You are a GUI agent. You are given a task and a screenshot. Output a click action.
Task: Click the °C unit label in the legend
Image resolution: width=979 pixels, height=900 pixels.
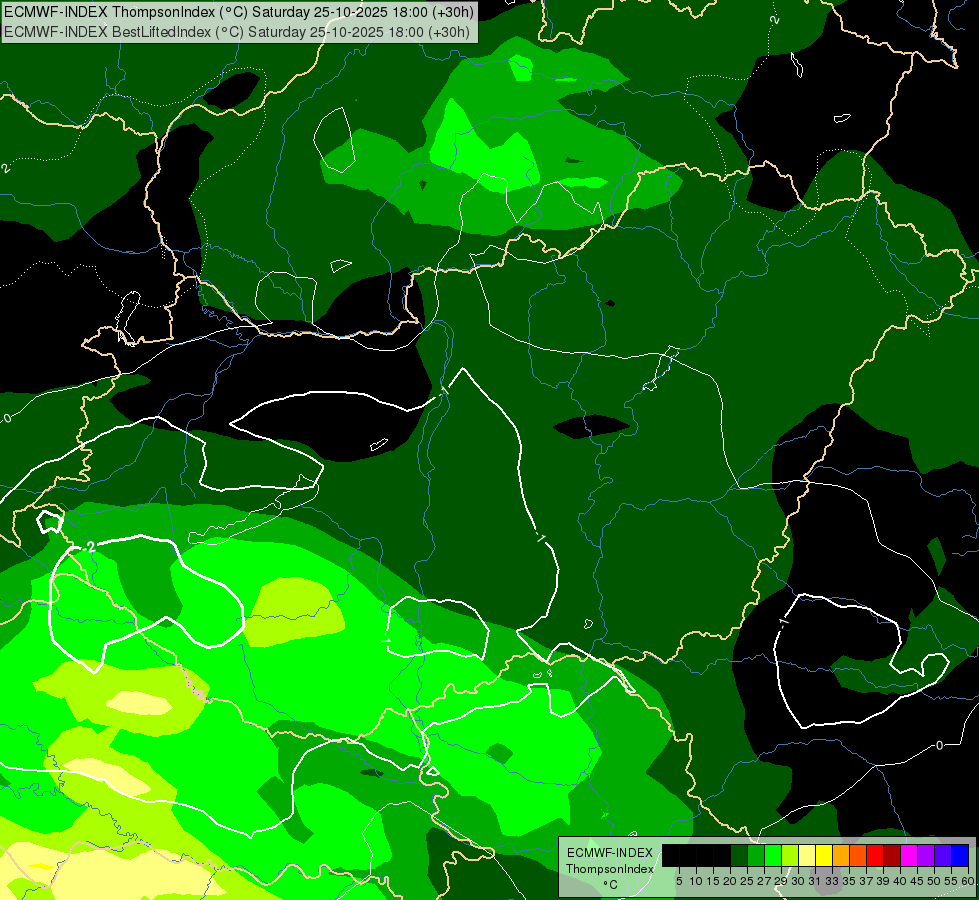coord(611,884)
